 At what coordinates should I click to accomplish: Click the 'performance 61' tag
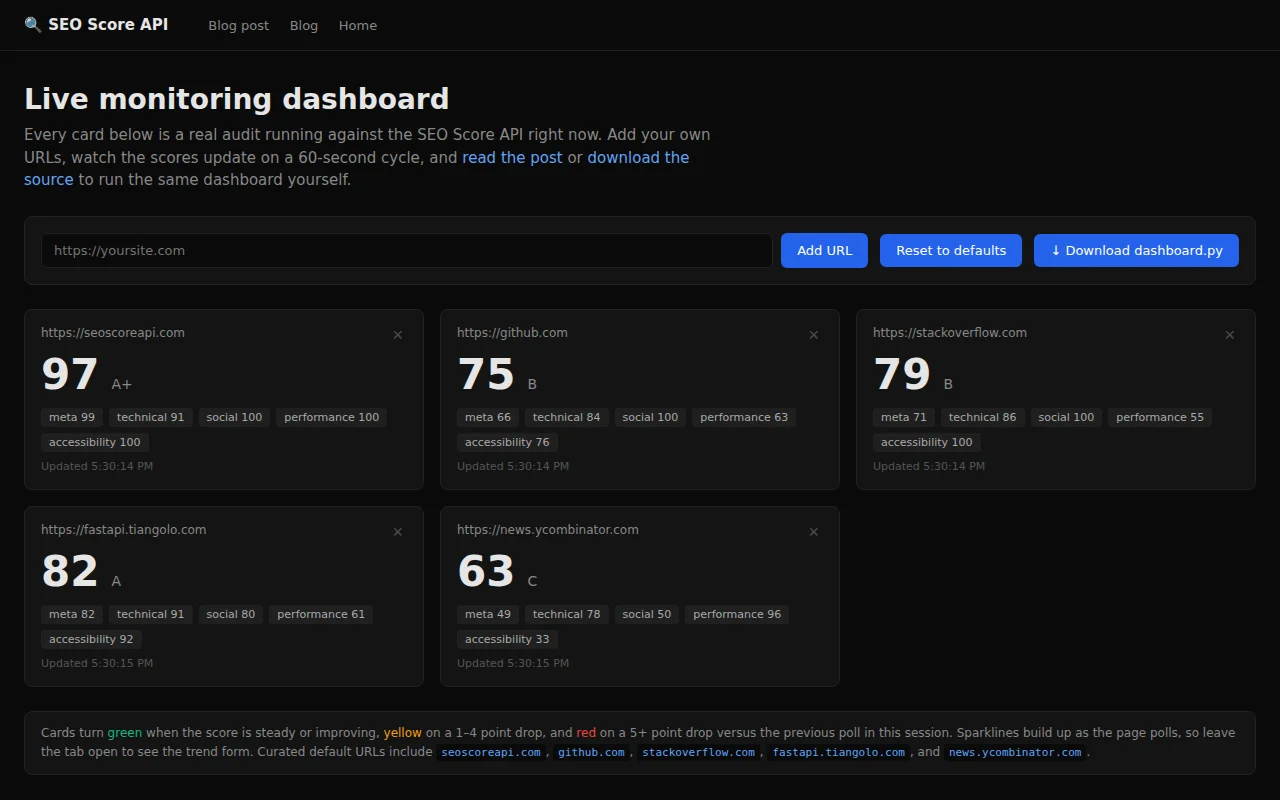click(x=321, y=614)
